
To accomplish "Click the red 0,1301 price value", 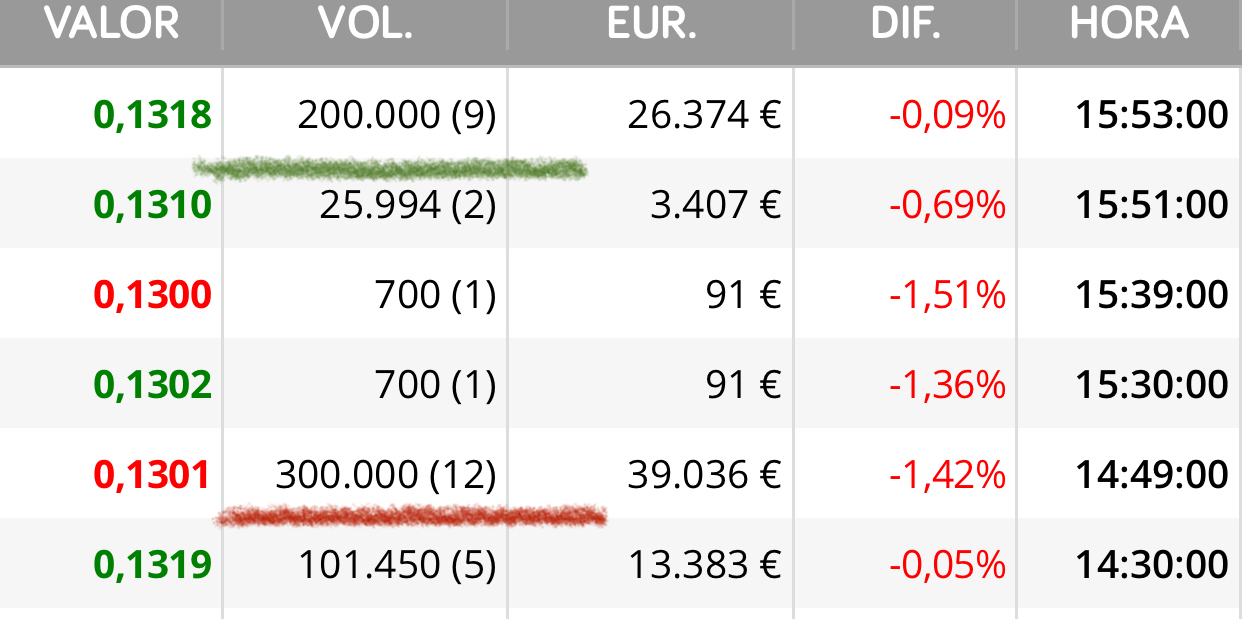I will coord(153,475).
